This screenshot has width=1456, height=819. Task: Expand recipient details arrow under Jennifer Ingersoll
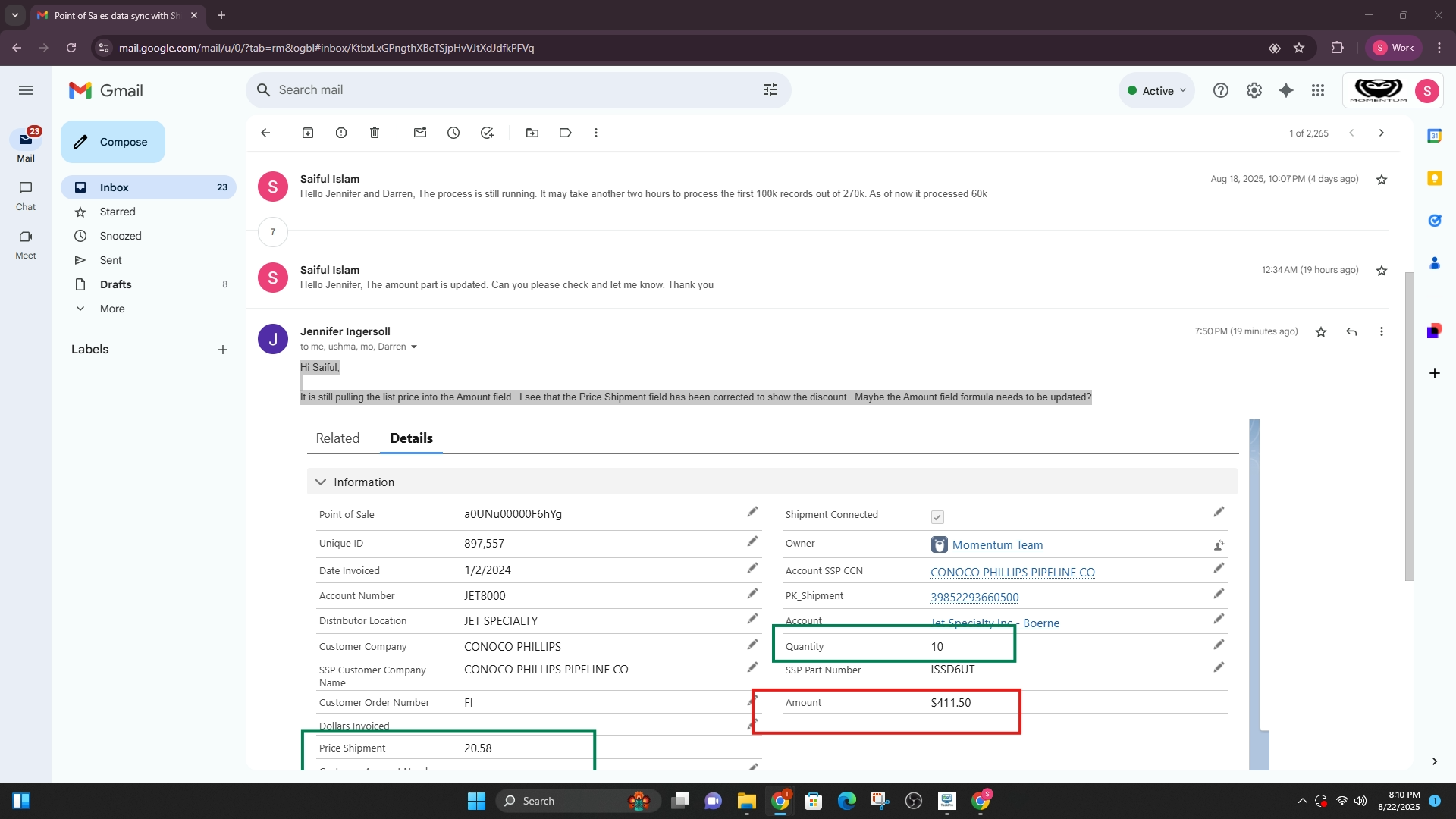coord(414,347)
